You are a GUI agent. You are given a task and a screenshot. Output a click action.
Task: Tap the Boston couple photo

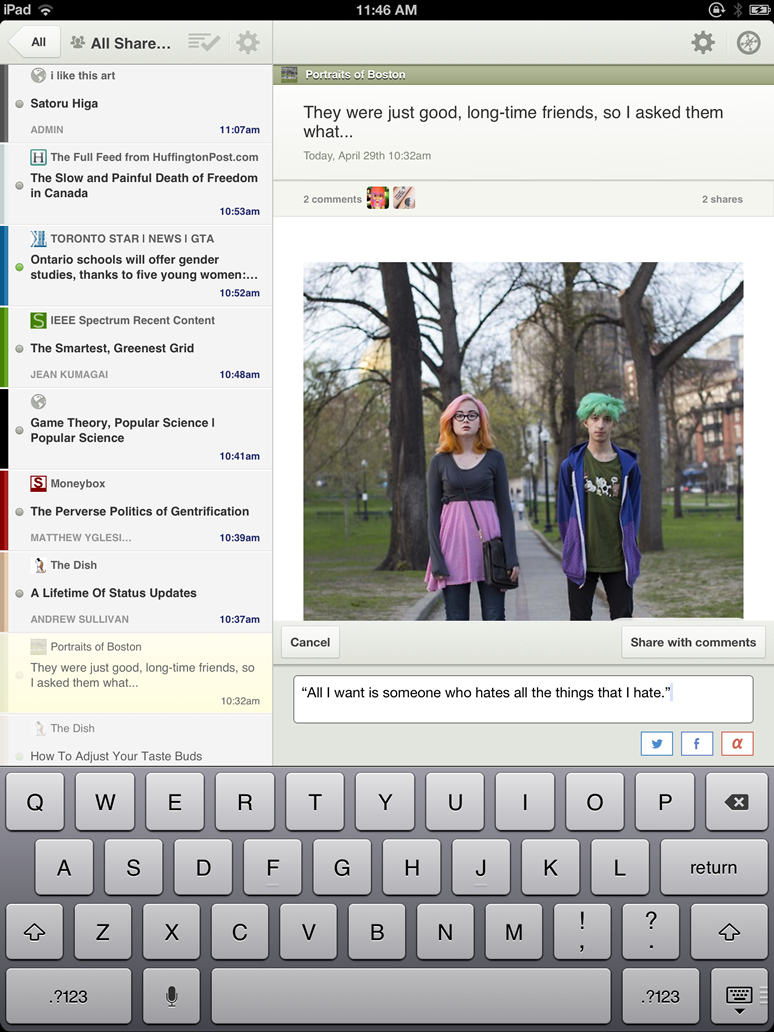tap(523, 440)
